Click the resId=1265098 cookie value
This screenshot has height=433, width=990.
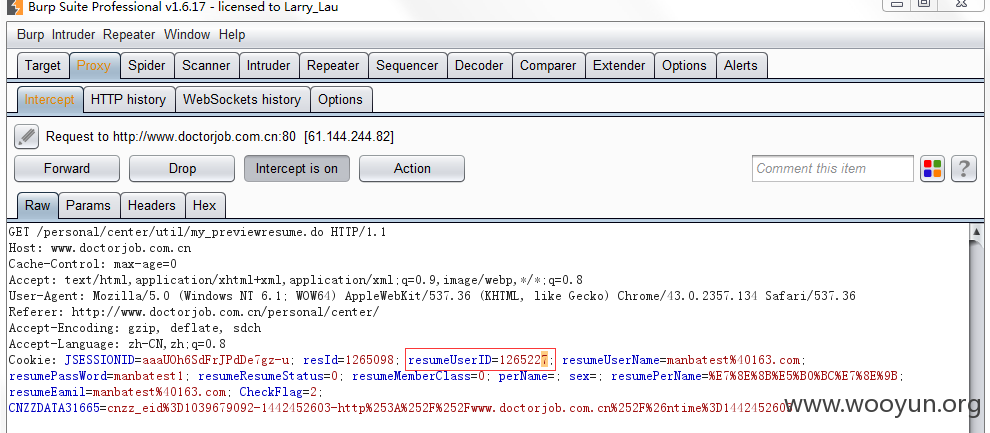(350, 360)
